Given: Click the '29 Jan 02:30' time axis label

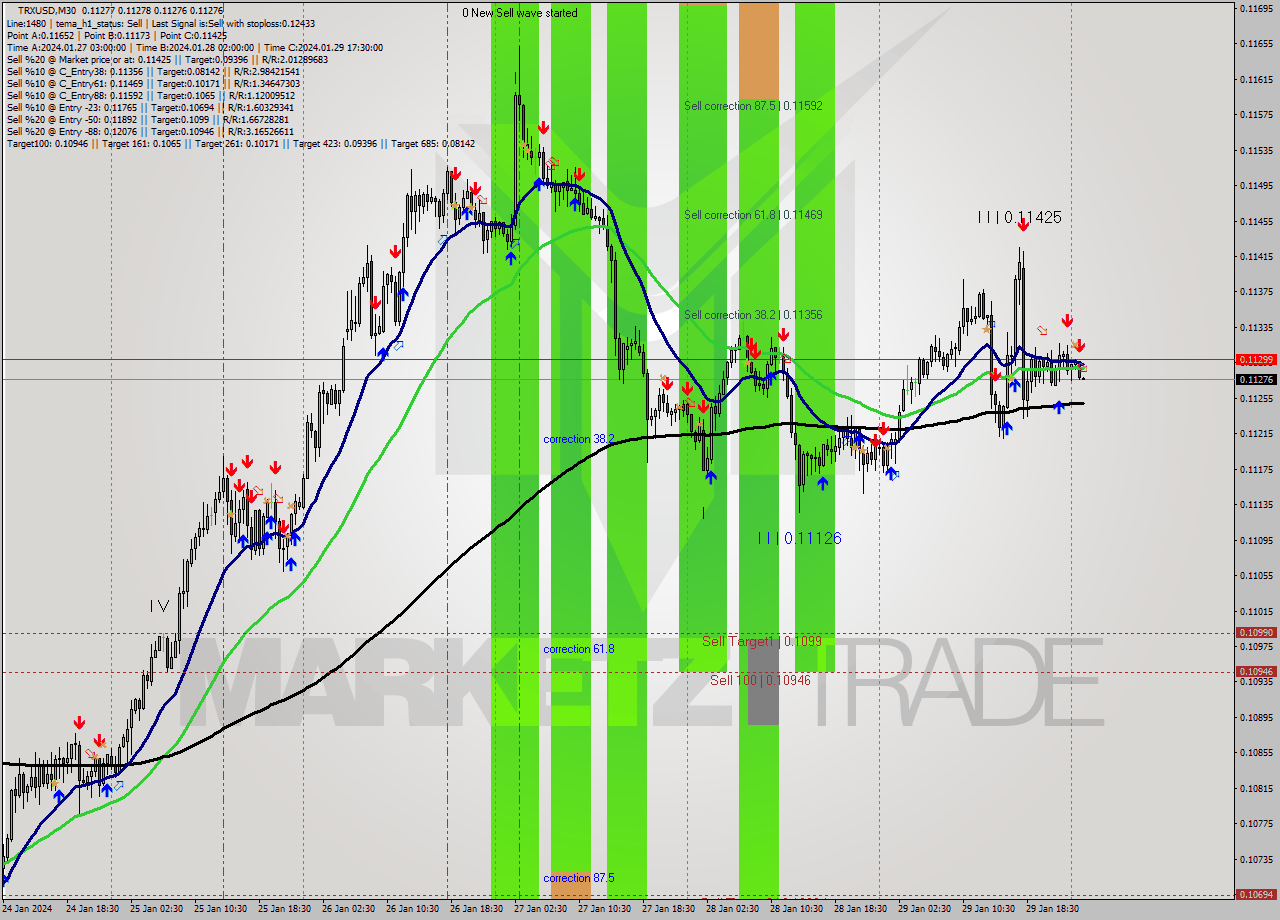Looking at the screenshot, I should tap(924, 909).
